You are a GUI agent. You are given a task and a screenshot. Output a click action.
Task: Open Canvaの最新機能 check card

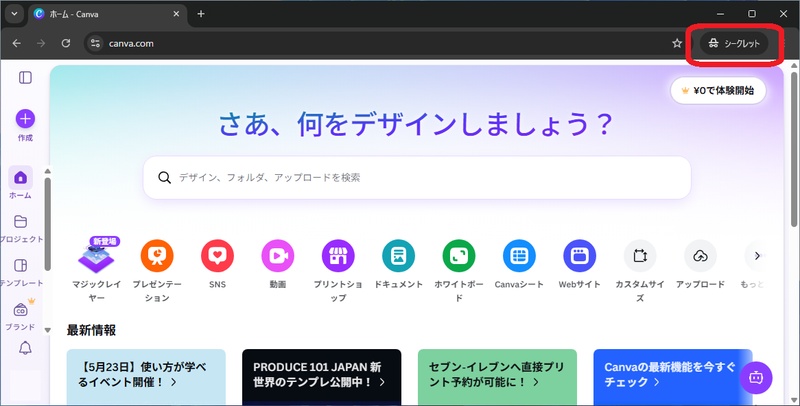673,376
